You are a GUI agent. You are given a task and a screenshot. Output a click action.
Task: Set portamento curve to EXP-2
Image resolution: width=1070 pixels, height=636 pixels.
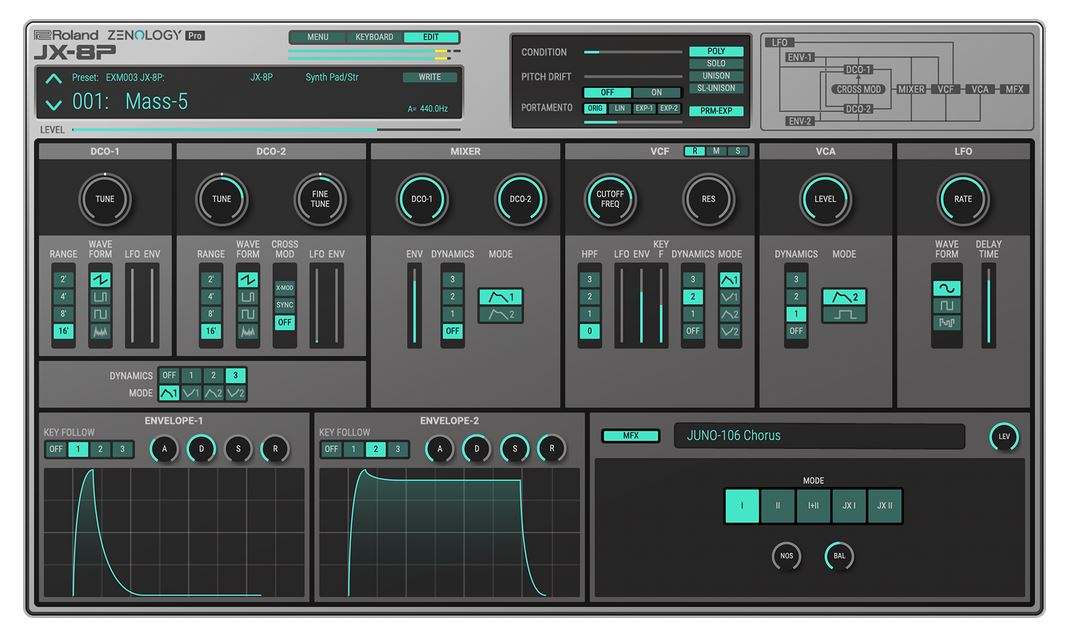(x=669, y=109)
